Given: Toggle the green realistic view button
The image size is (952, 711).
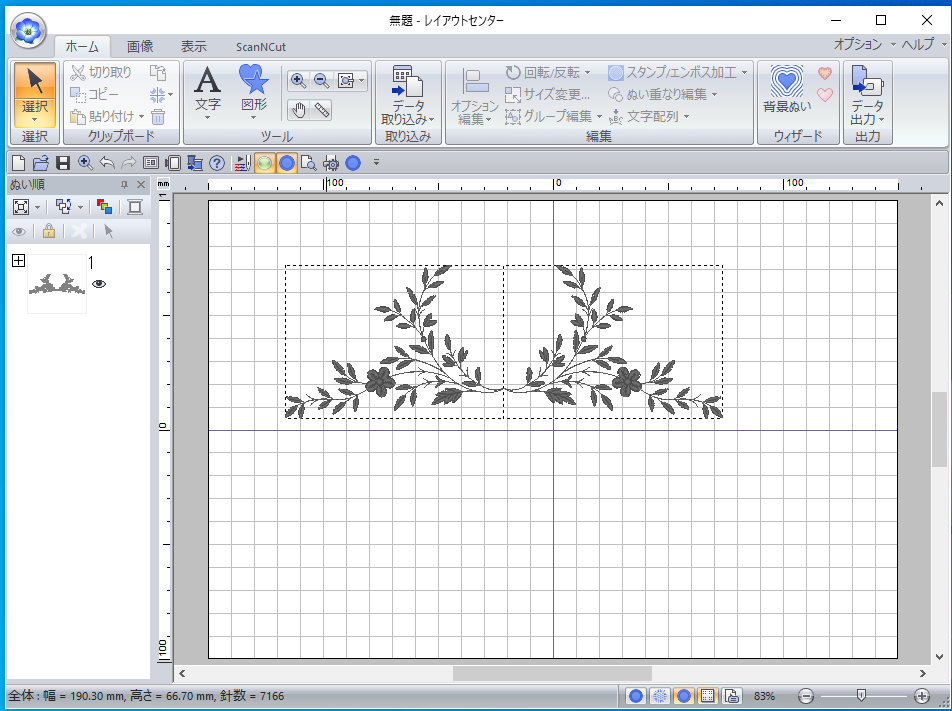Looking at the screenshot, I should click(264, 163).
